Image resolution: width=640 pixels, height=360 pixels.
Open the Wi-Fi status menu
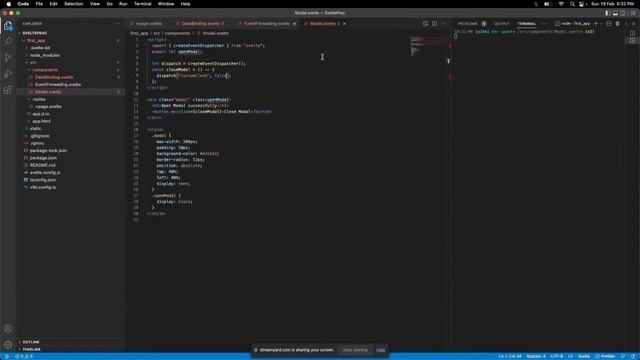(x=561, y=4)
